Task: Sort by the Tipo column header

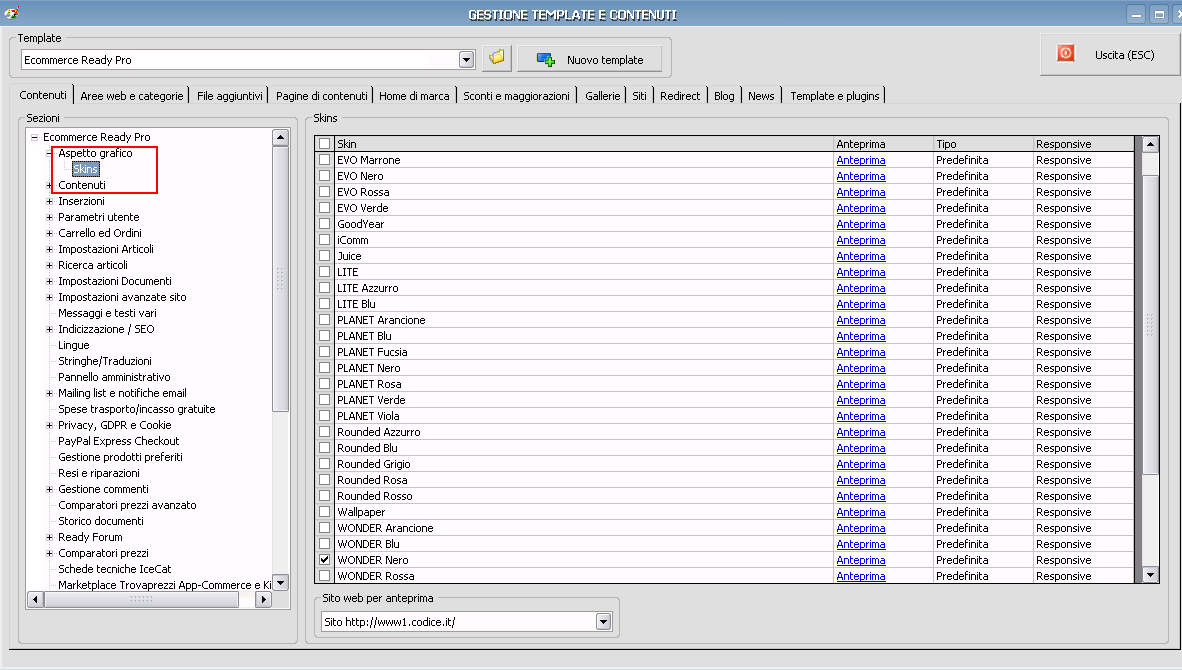Action: 982,144
